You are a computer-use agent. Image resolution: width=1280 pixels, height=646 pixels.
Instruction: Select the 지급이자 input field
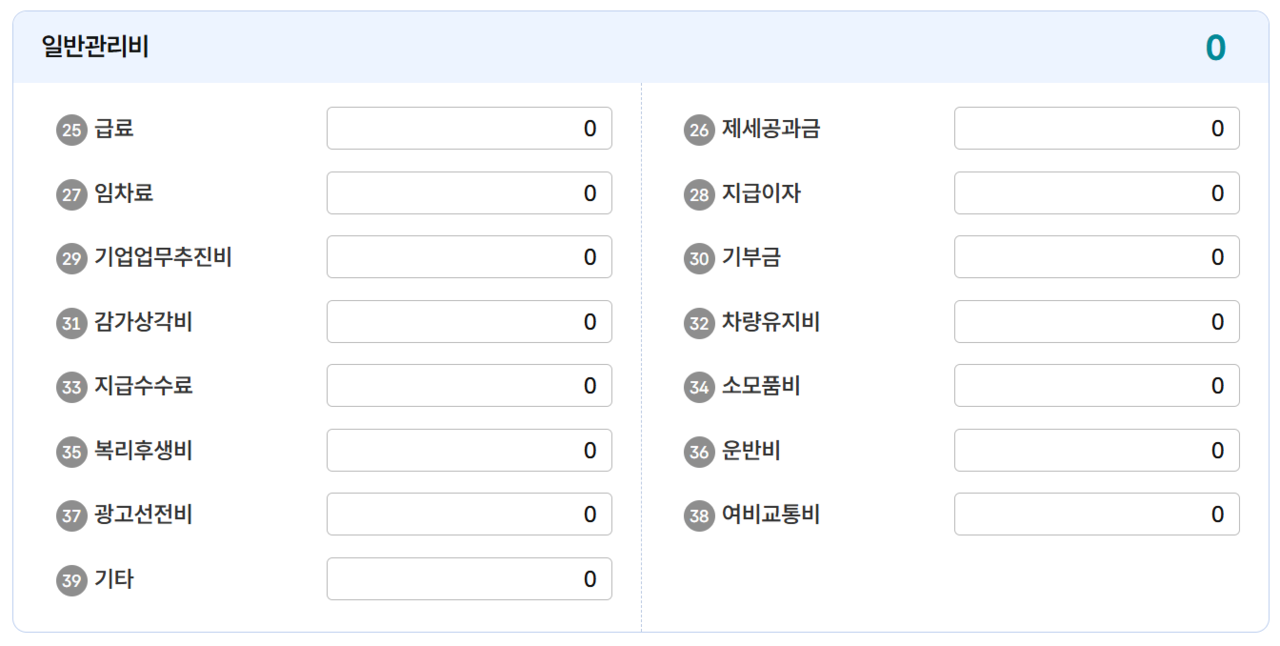(1097, 193)
